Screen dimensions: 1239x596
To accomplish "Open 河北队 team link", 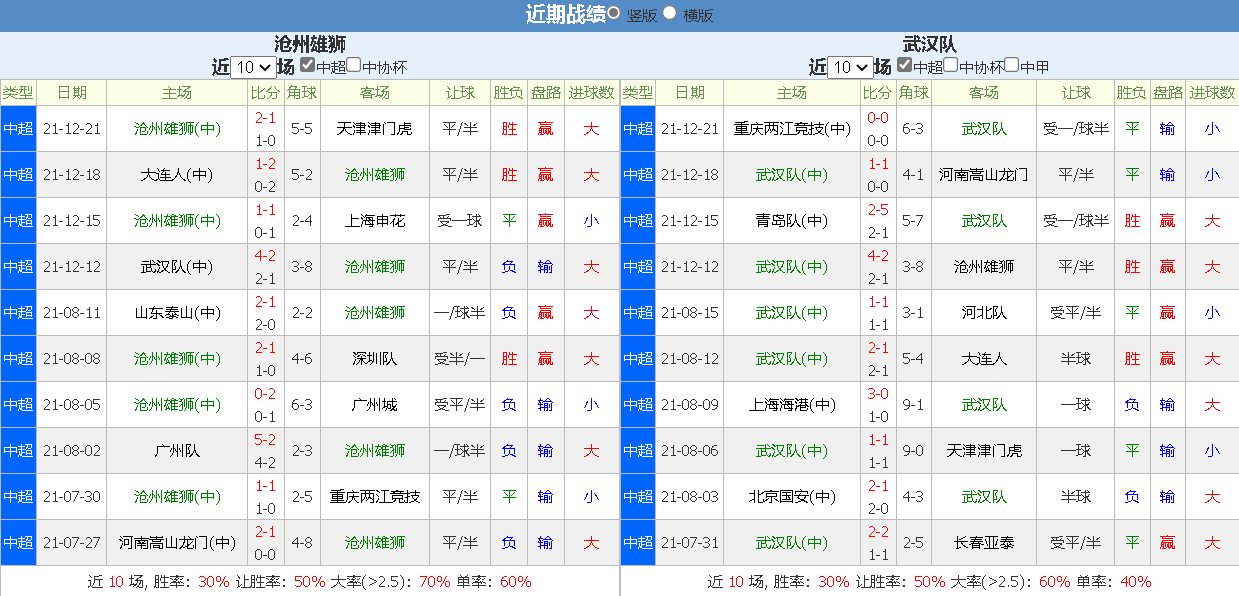I will tap(984, 312).
